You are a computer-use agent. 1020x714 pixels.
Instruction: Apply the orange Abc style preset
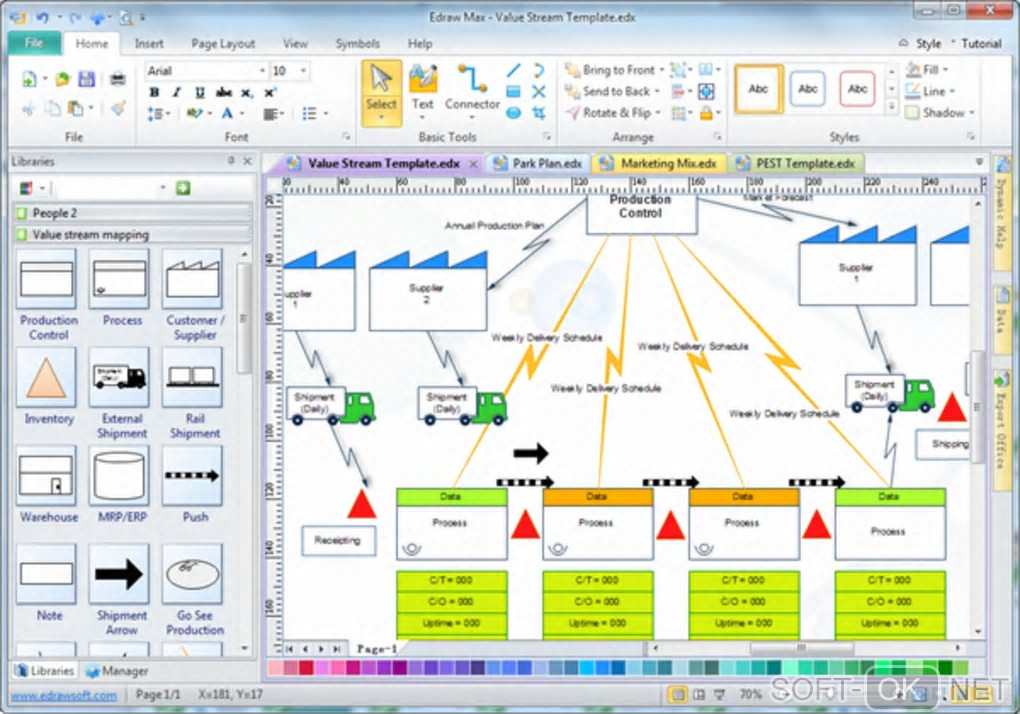click(758, 90)
